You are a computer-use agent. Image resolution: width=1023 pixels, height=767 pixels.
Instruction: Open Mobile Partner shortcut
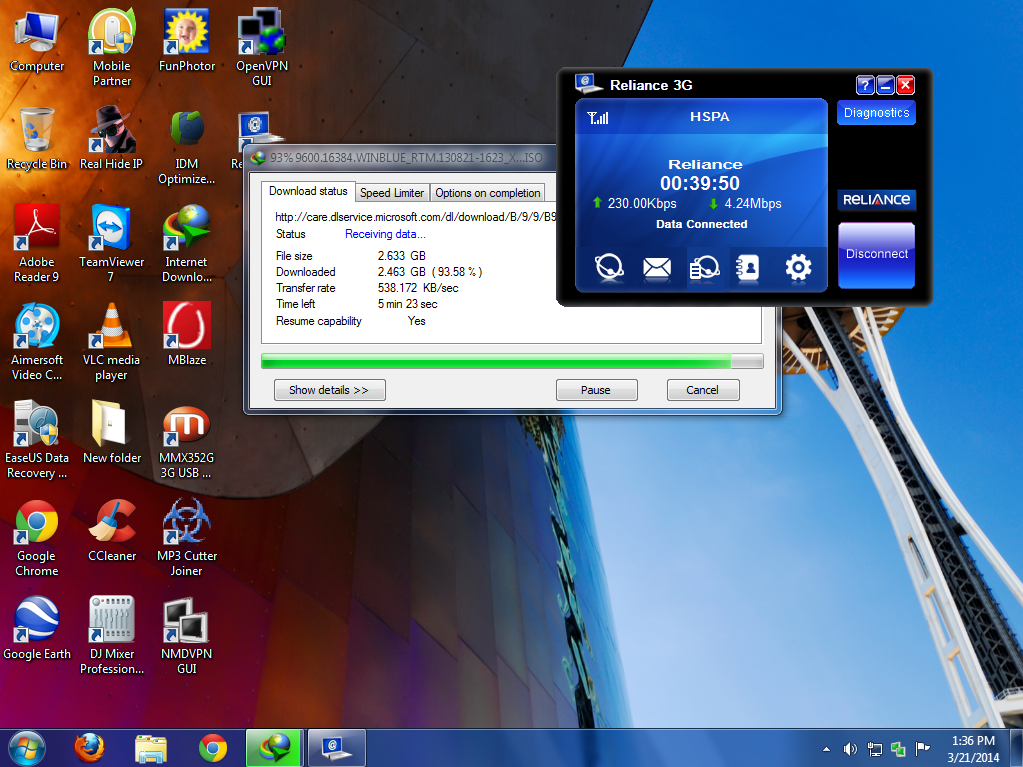coord(112,48)
